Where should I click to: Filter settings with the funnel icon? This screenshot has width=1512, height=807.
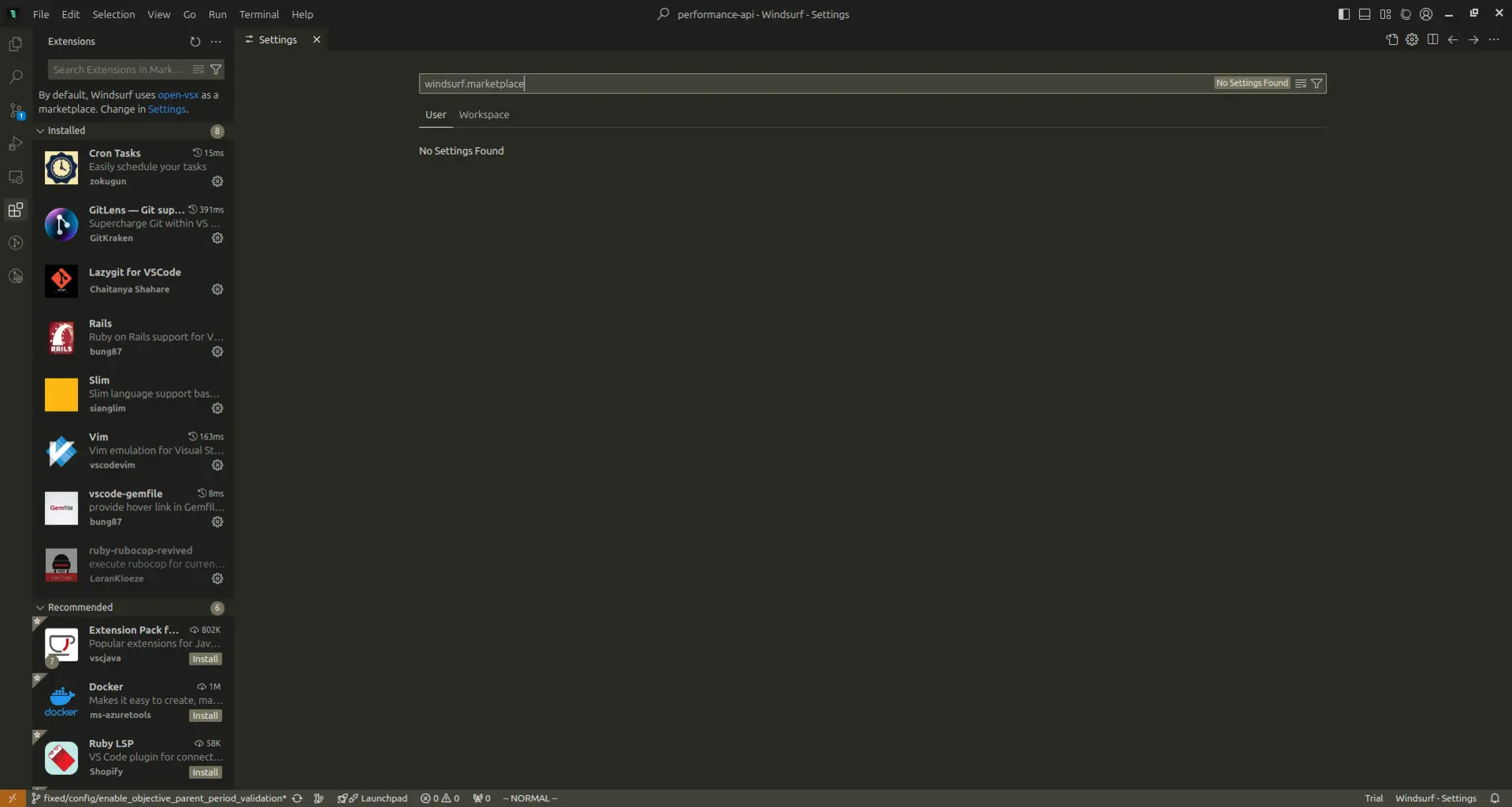(1317, 83)
